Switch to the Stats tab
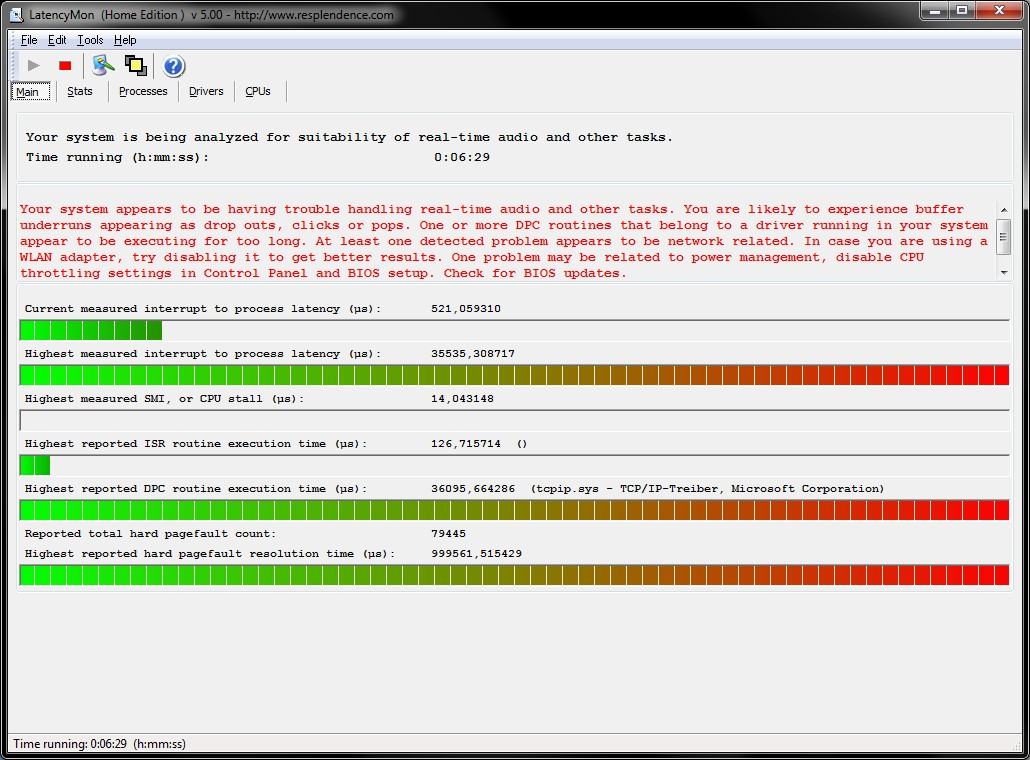Image resolution: width=1030 pixels, height=760 pixels. [79, 91]
